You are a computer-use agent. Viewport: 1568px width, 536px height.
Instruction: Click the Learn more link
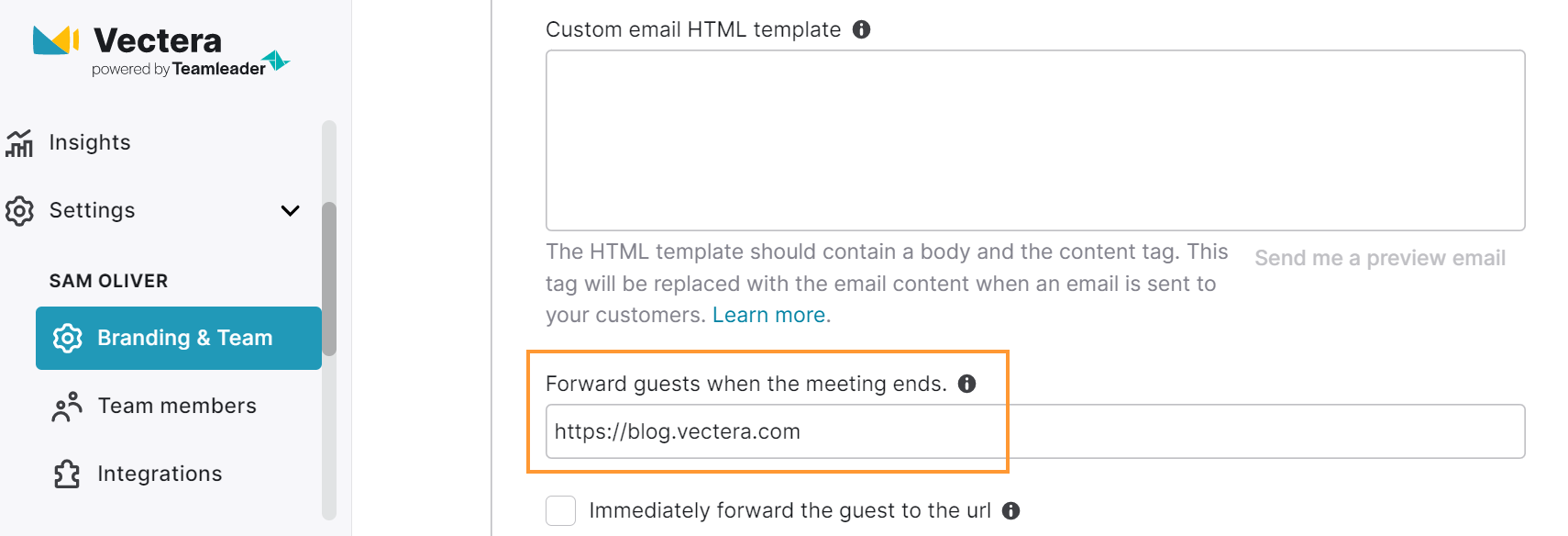coord(770,316)
